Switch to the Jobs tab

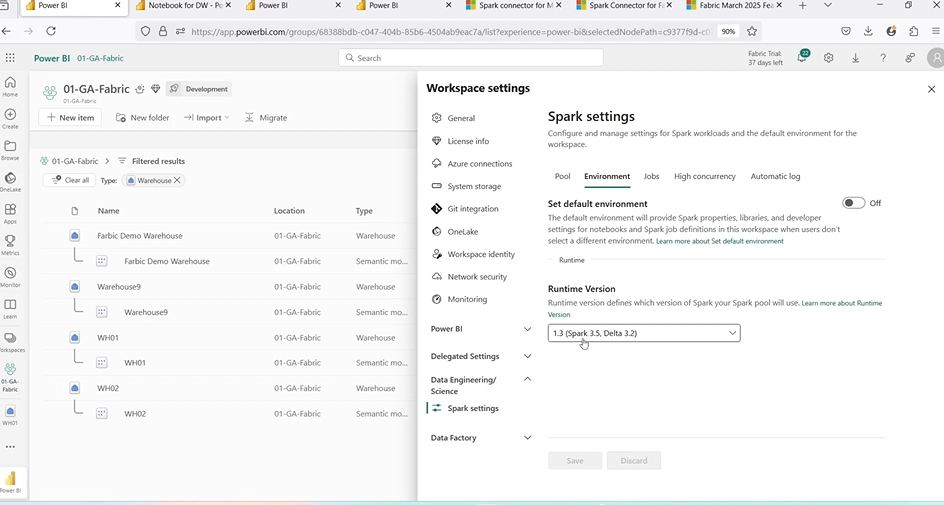(651, 176)
